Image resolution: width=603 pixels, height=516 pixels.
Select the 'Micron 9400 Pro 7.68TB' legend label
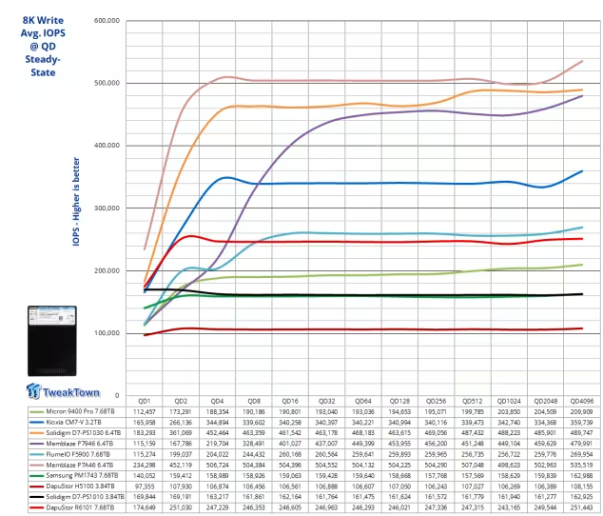tap(80, 411)
